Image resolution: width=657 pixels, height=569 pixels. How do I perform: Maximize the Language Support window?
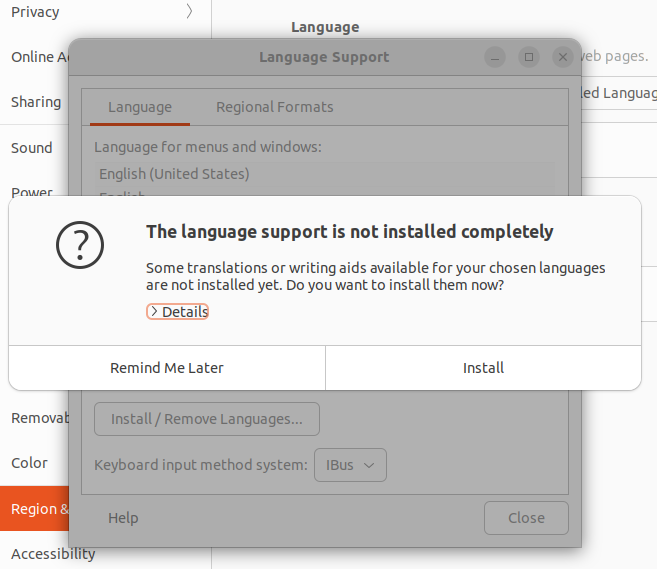(x=529, y=57)
